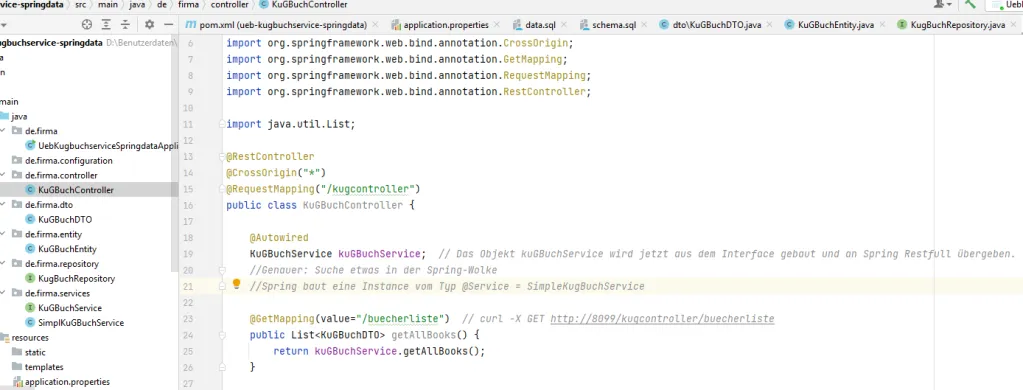Click 'firma' in the breadcrumb path

coord(189,5)
